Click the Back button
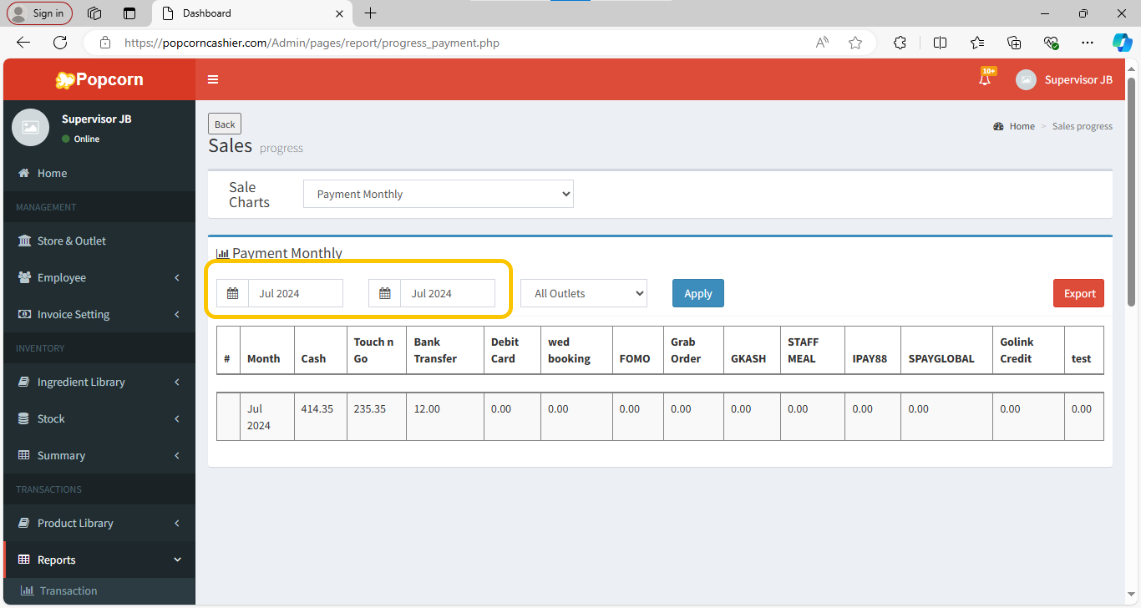This screenshot has height=608, width=1141. click(225, 124)
